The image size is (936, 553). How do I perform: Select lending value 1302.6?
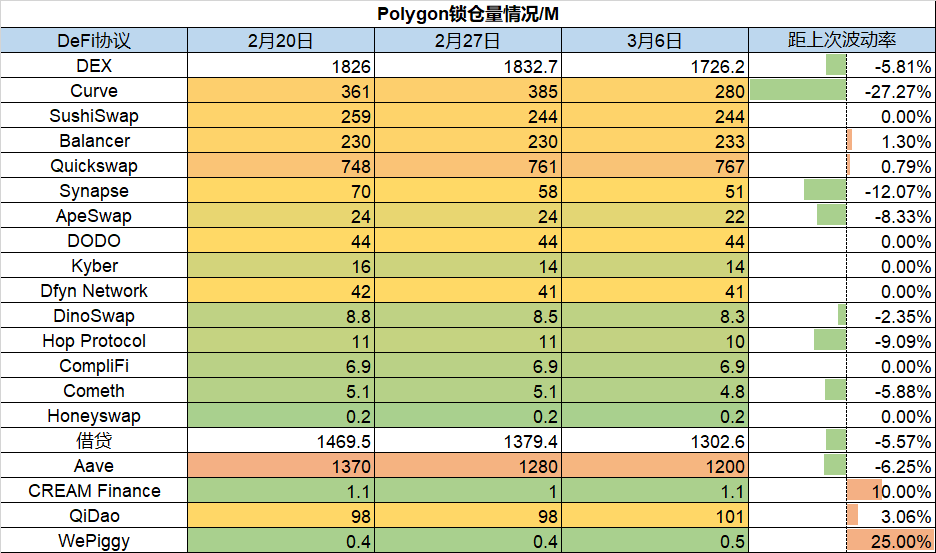coord(654,440)
